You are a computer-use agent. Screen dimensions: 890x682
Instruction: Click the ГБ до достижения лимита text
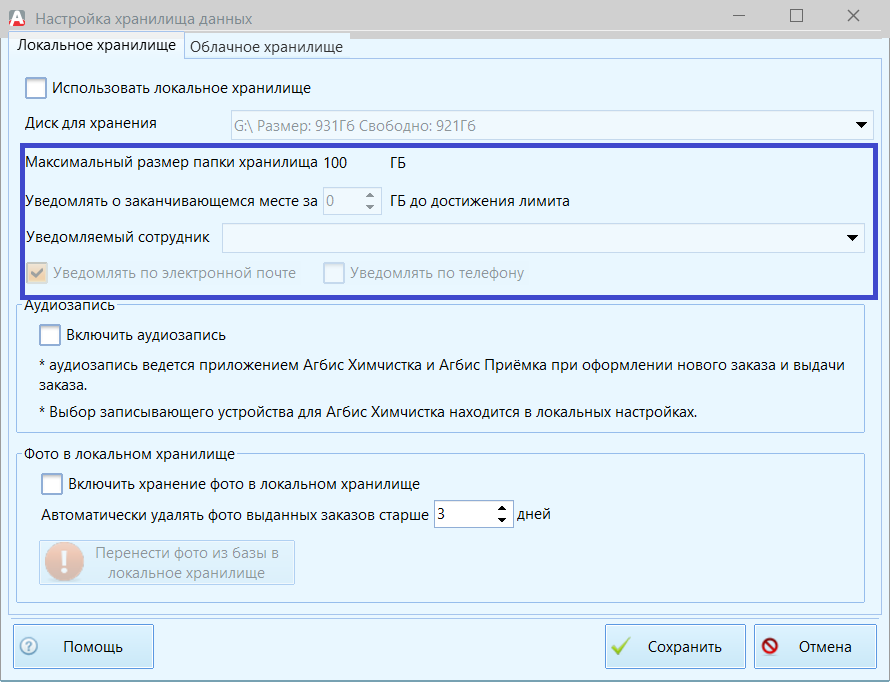point(480,201)
